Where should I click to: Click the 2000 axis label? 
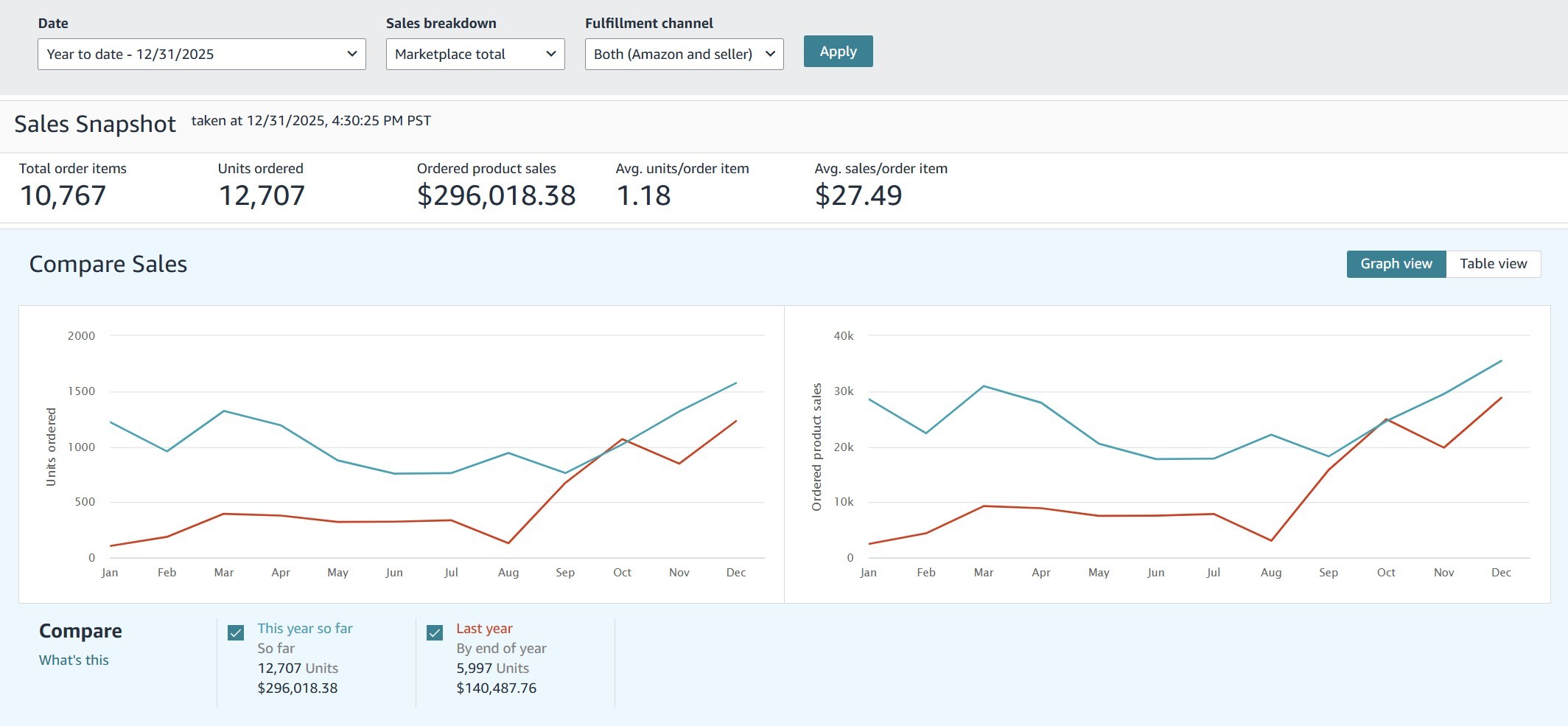pyautogui.click(x=81, y=336)
